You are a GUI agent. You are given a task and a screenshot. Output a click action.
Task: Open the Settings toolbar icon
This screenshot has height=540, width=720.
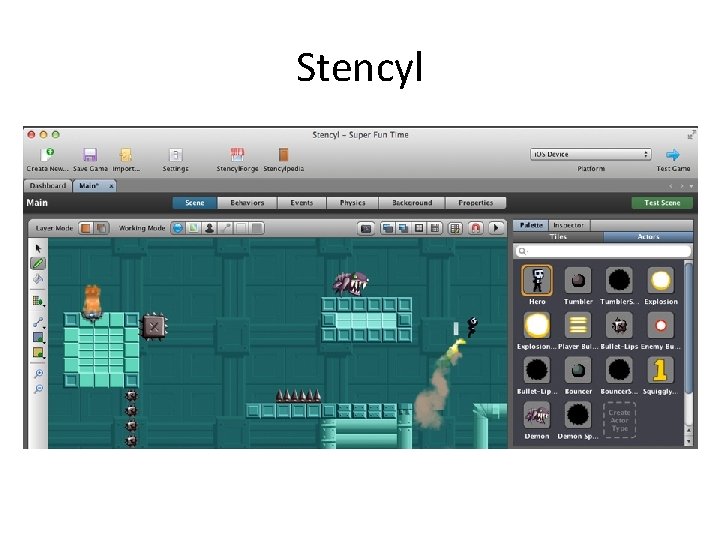pyautogui.click(x=175, y=155)
